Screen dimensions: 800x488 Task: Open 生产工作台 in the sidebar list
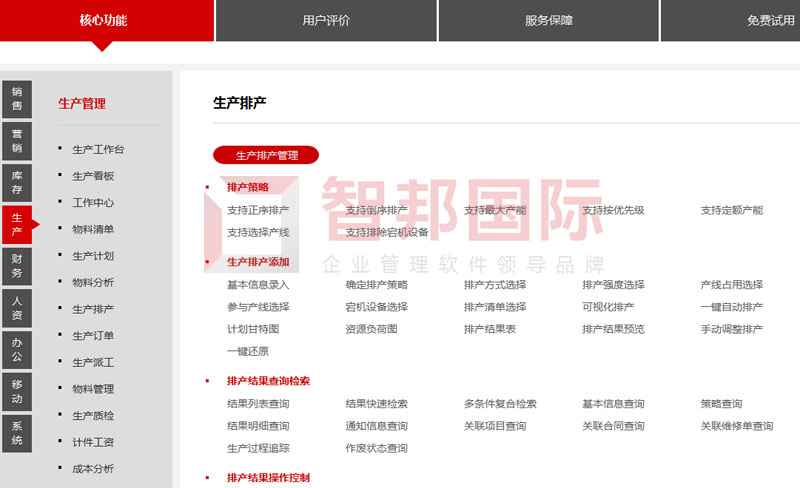pos(98,150)
